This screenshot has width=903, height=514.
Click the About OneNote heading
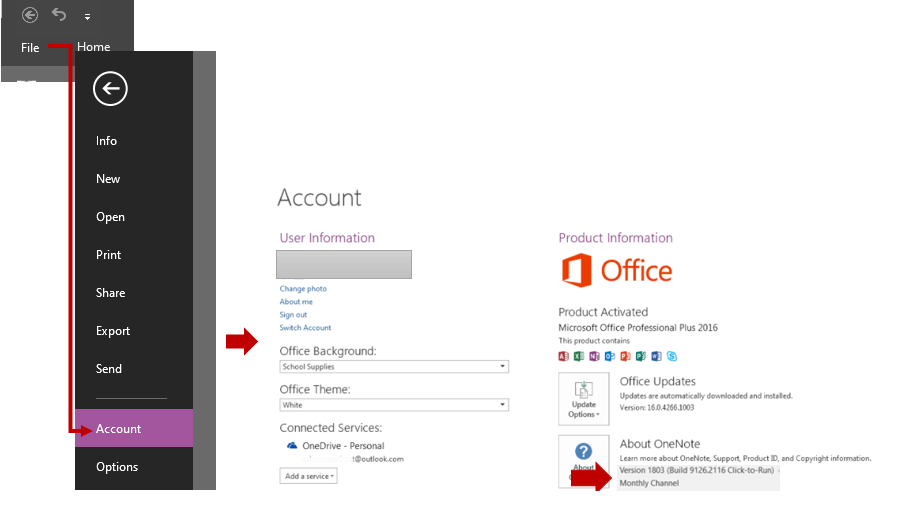pos(660,444)
